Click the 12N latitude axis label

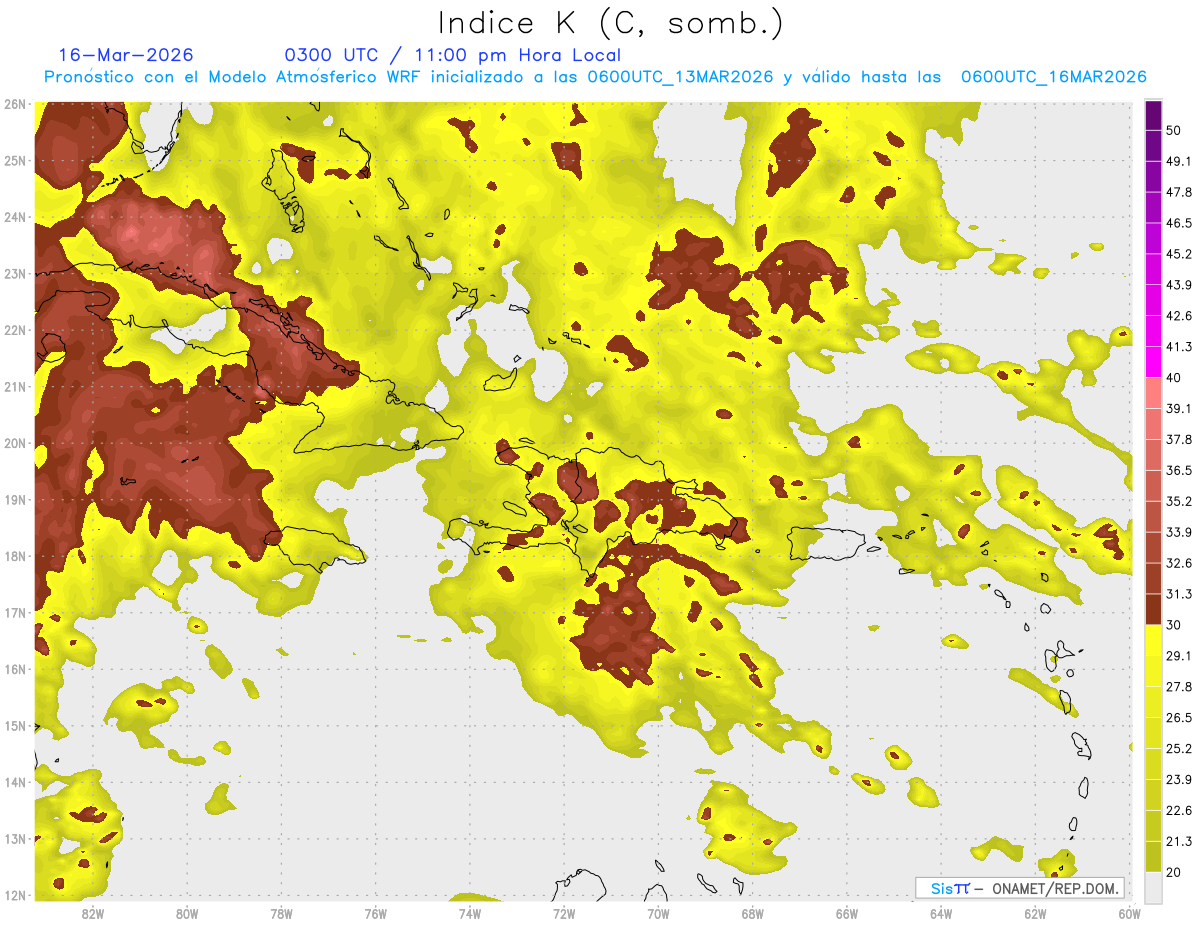(x=15, y=895)
